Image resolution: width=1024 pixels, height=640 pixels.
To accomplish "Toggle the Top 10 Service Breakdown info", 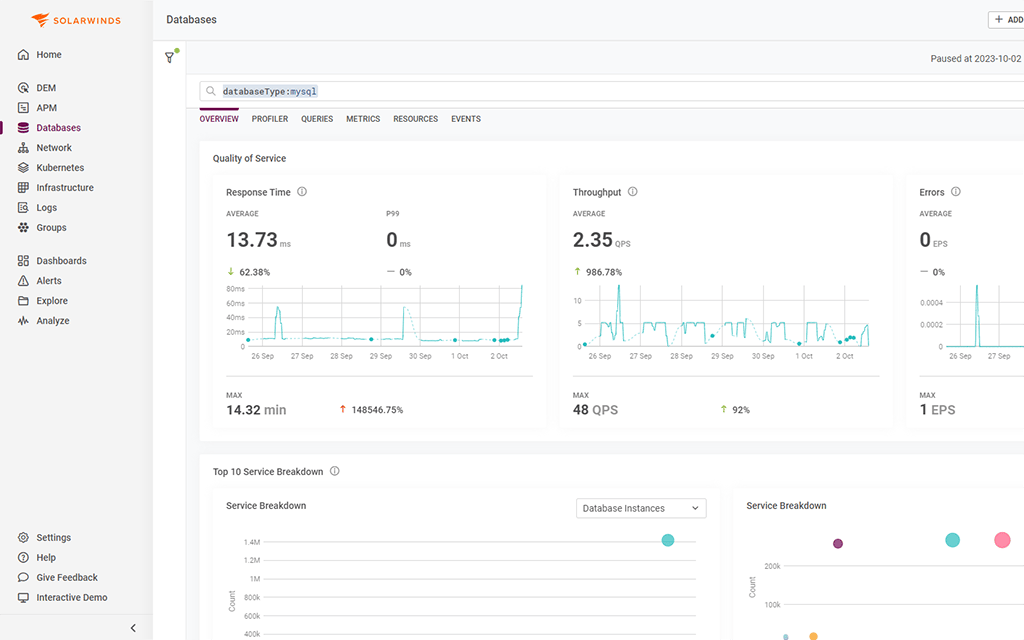I will (335, 470).
